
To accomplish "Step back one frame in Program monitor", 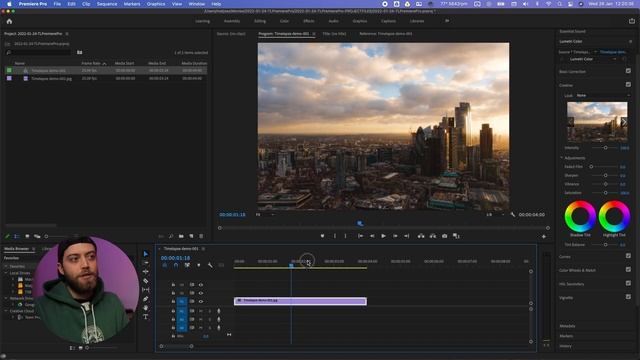I will tap(372, 236).
